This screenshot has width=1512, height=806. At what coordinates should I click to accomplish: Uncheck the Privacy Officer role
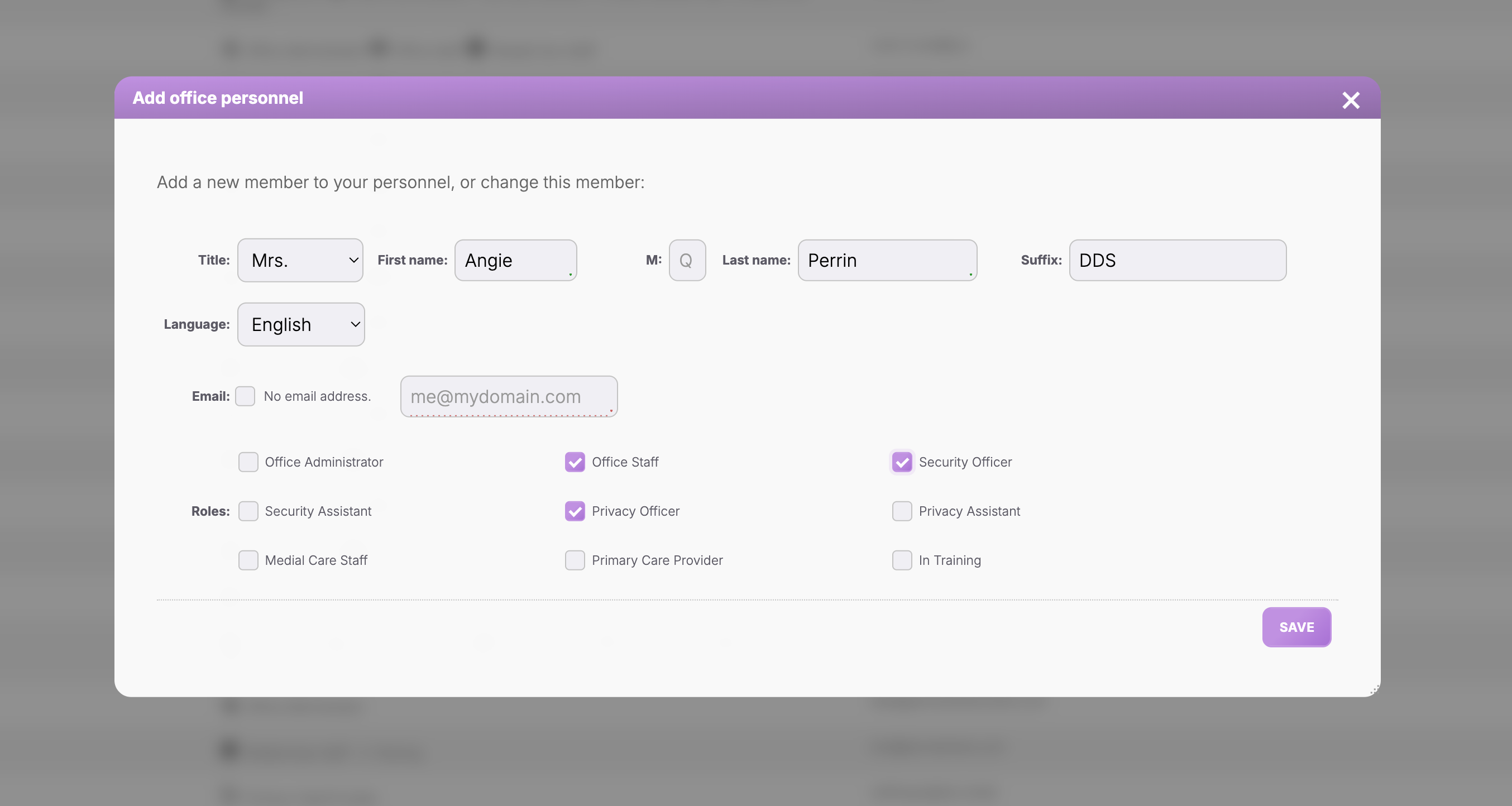click(x=575, y=511)
